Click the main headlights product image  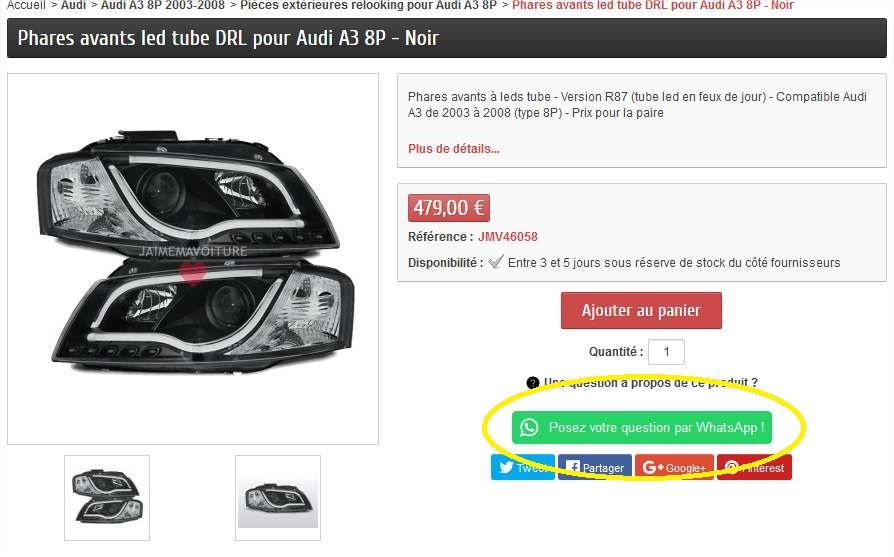point(193,258)
